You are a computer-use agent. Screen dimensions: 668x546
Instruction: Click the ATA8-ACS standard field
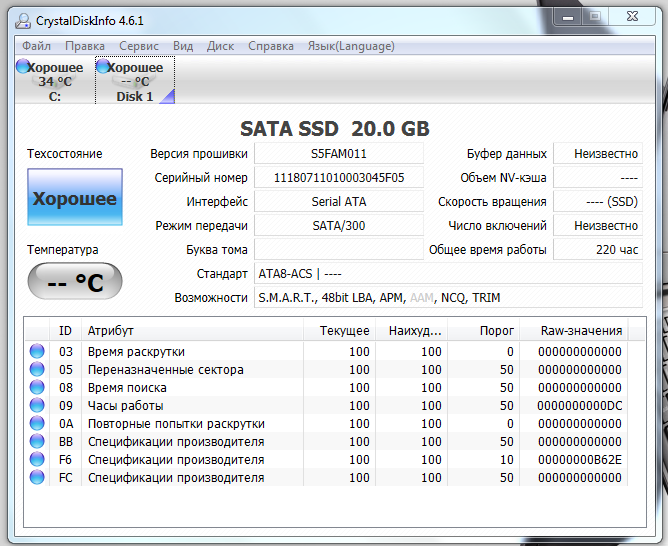click(449, 274)
